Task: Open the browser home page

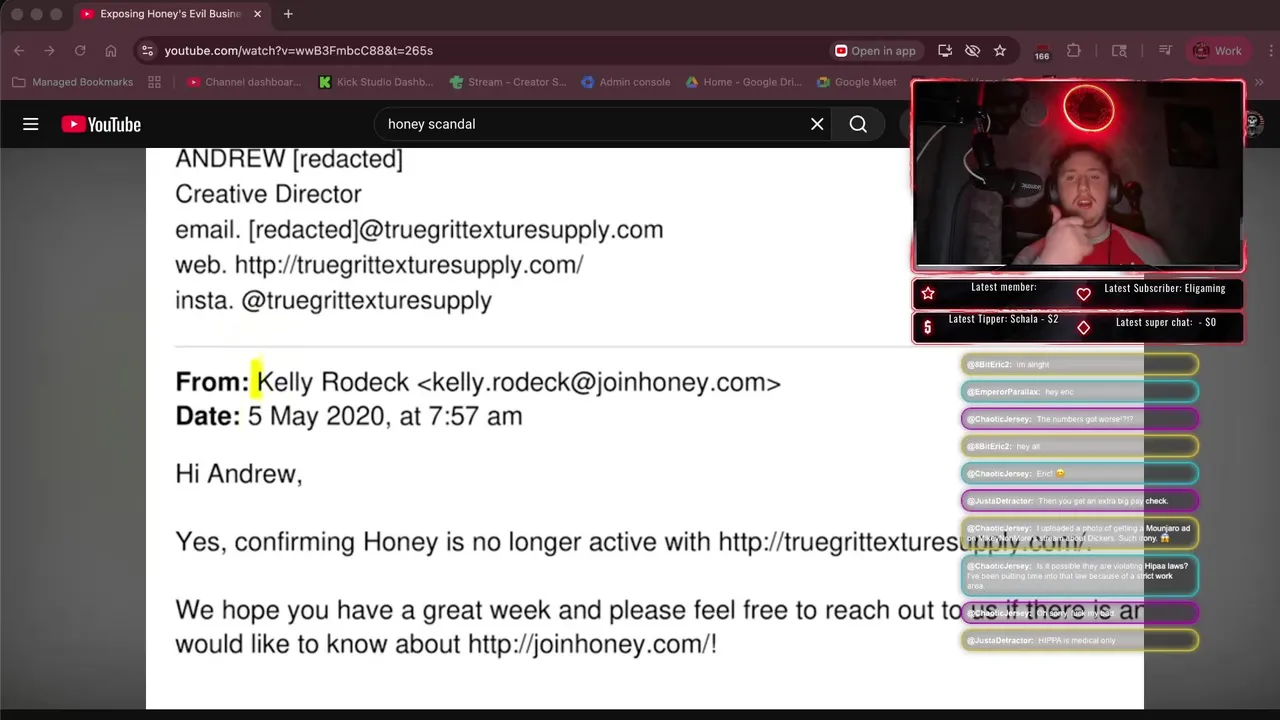Action: [111, 50]
